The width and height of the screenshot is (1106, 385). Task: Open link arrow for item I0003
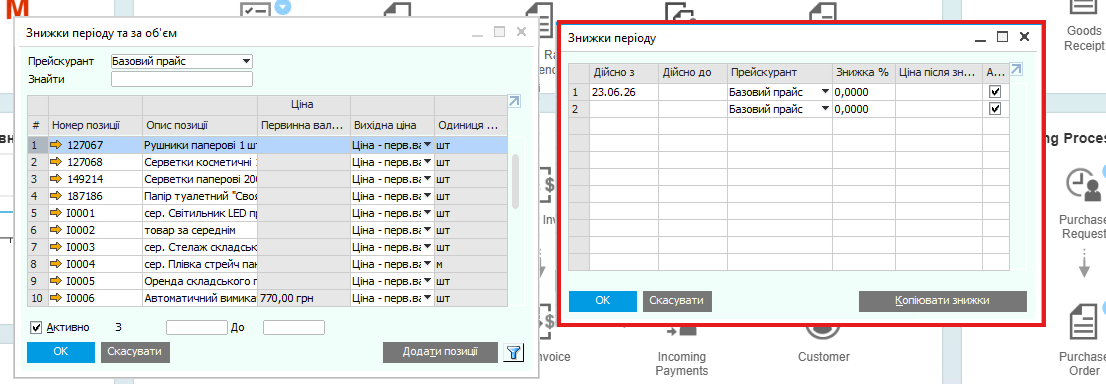pyautogui.click(x=57, y=248)
